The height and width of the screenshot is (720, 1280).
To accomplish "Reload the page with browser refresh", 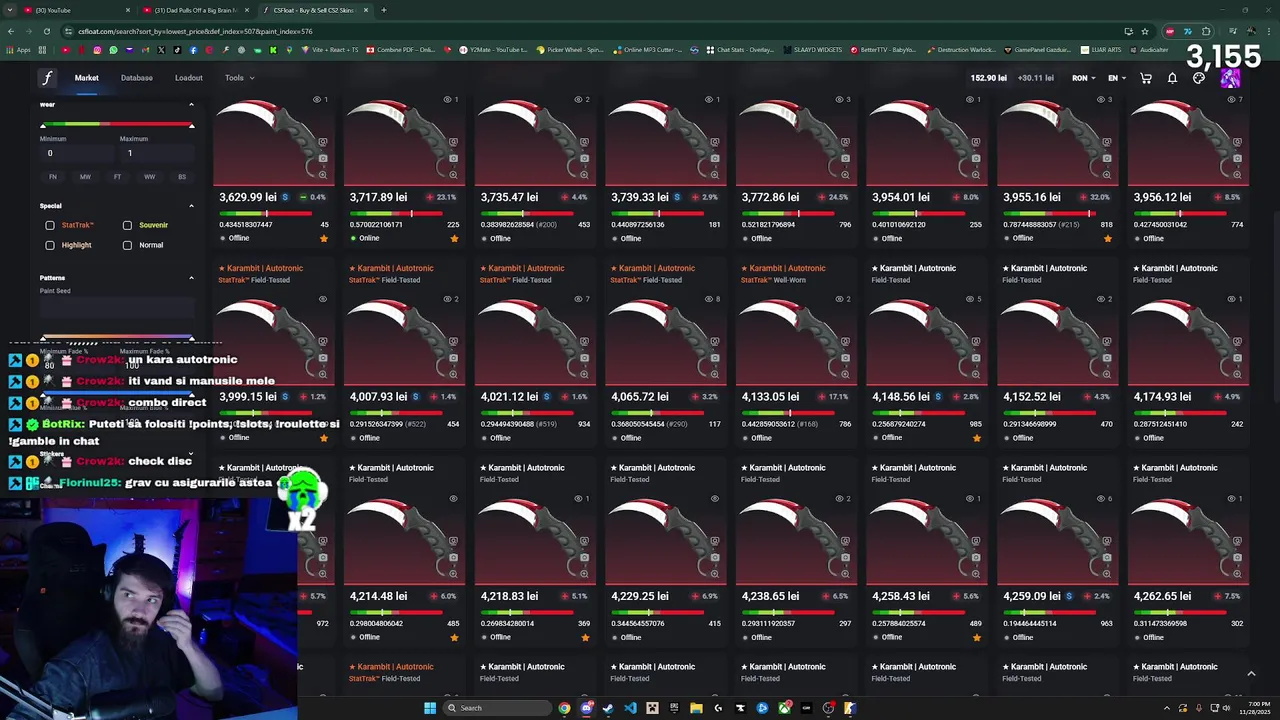I will (46, 31).
